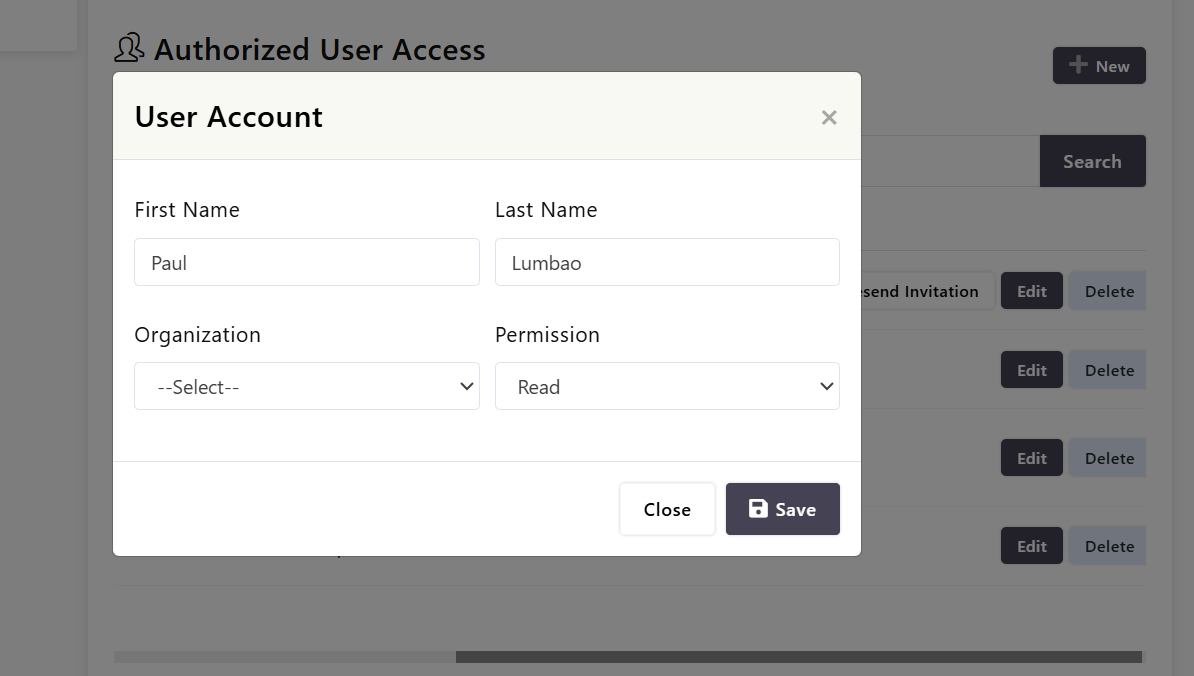Click Delete in the third user row
1194x676 pixels.
[1108, 458]
